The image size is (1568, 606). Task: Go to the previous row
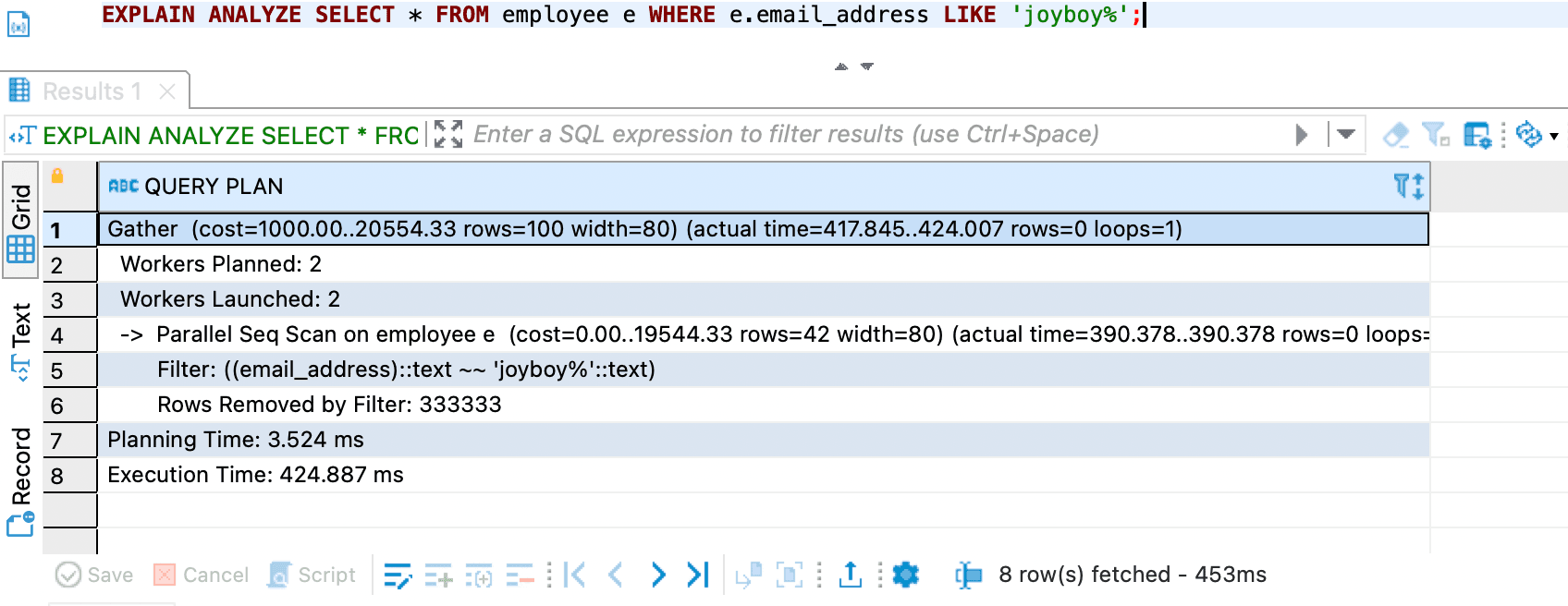(x=616, y=575)
